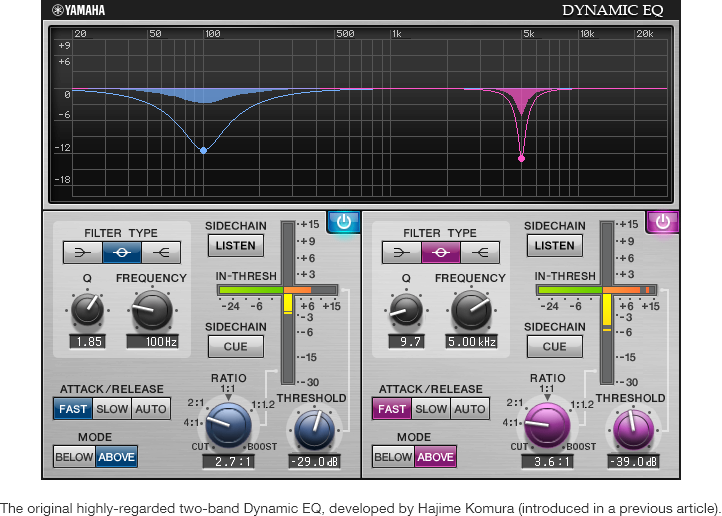This screenshot has width=722, height=516.
Task: Click the DYNAMIC EQ title
Action: (x=612, y=10)
